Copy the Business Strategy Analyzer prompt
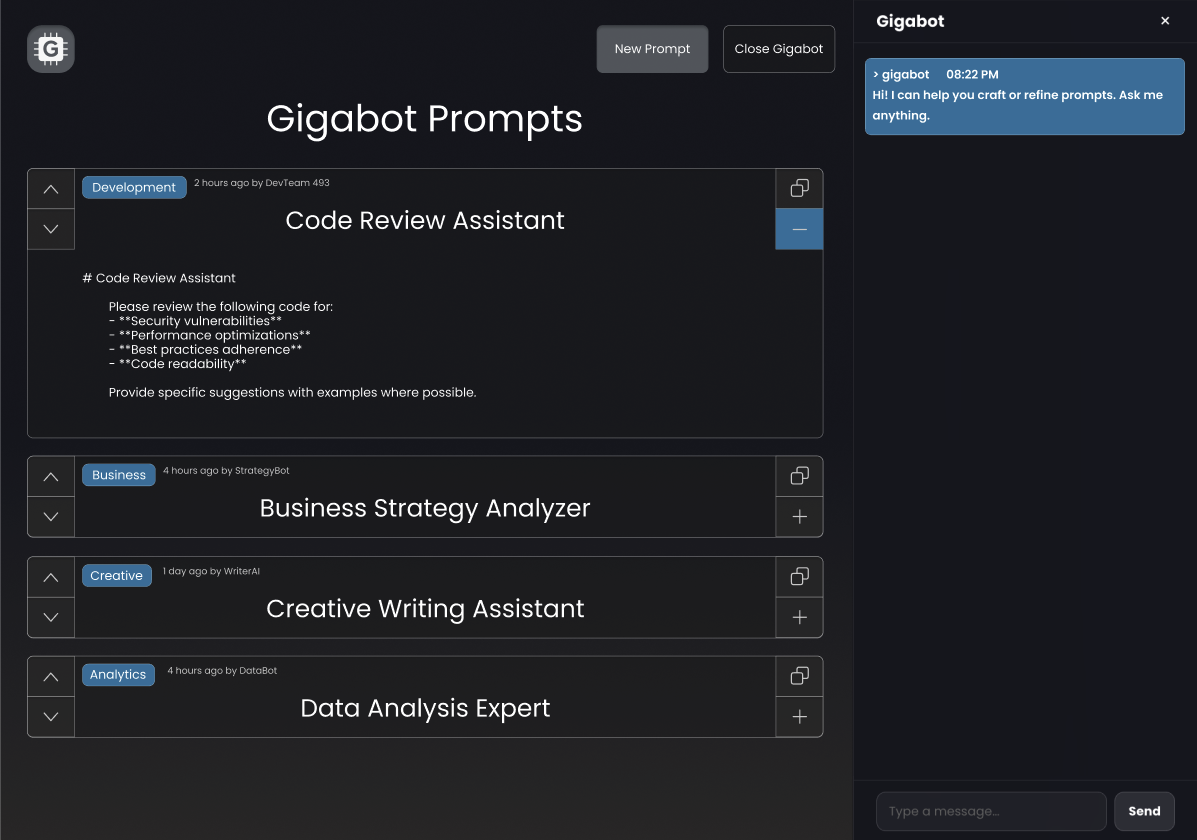This screenshot has width=1197, height=840. [x=798, y=476]
